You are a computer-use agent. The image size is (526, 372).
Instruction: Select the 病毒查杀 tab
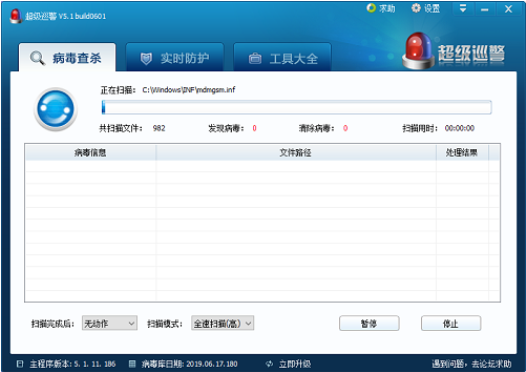[67, 57]
